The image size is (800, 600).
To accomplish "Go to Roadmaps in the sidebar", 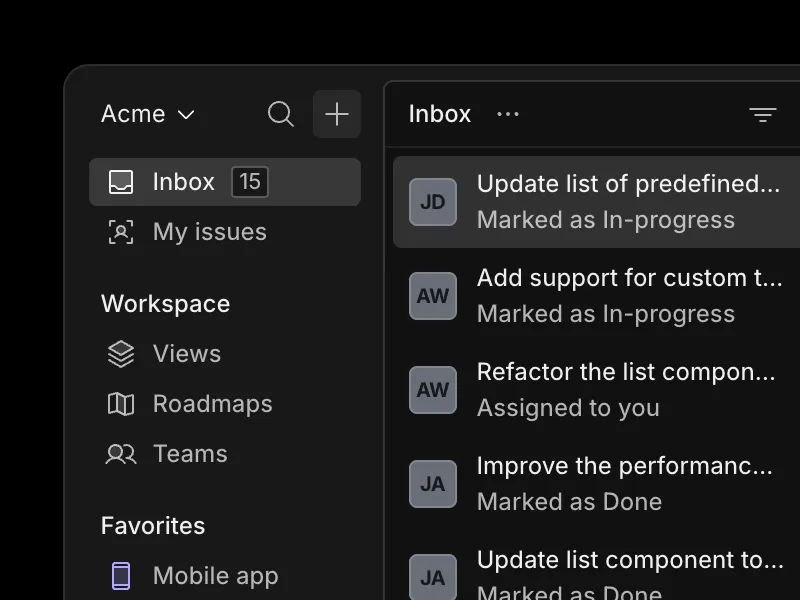I will tap(212, 404).
